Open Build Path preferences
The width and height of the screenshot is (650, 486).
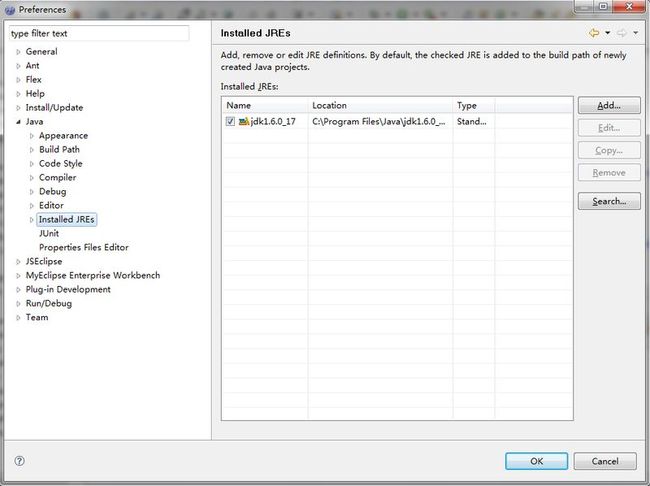59,149
